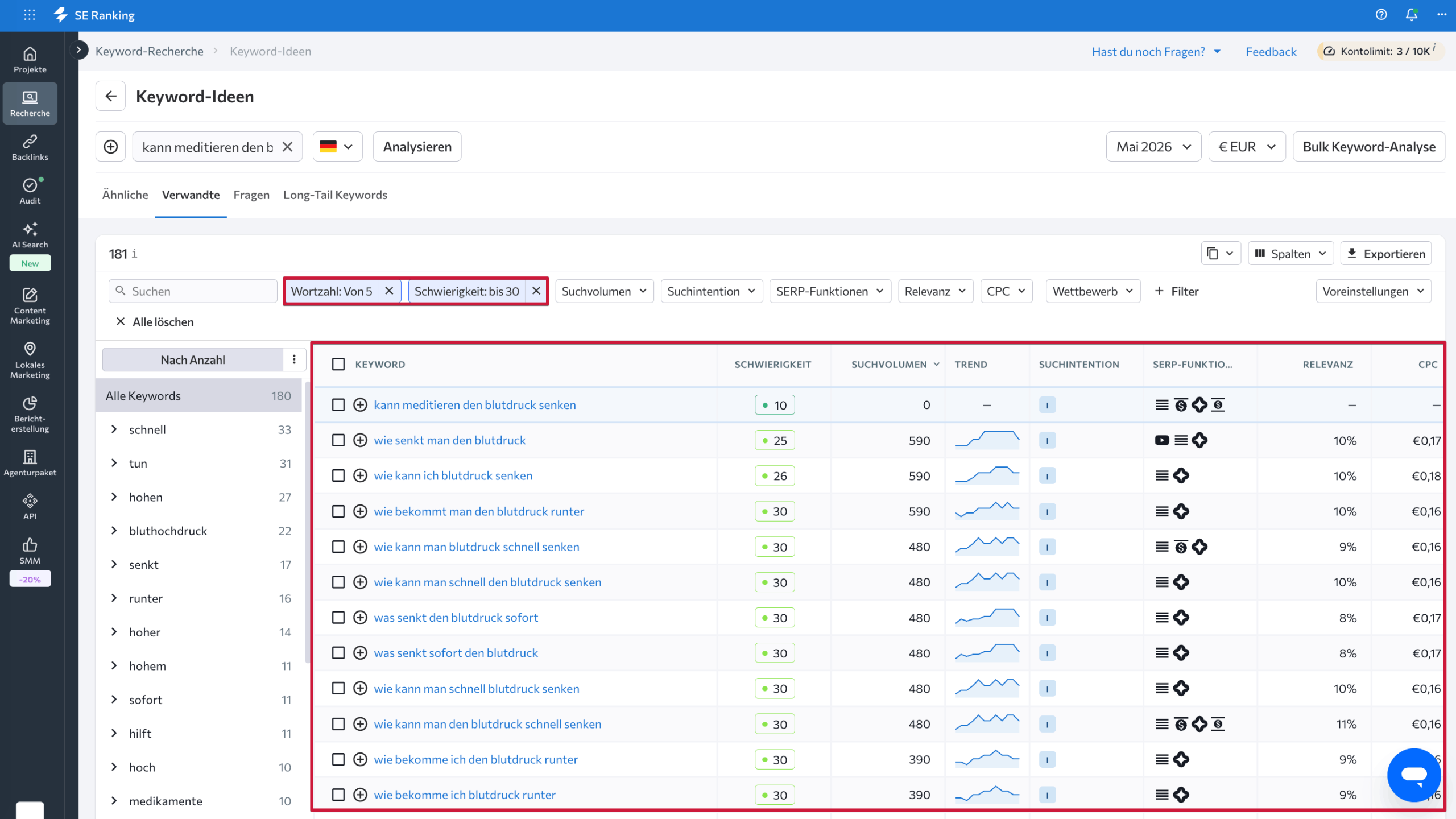Open the SERP-Funktionen filter dropdown
The width and height of the screenshot is (1456, 819).
tap(830, 291)
